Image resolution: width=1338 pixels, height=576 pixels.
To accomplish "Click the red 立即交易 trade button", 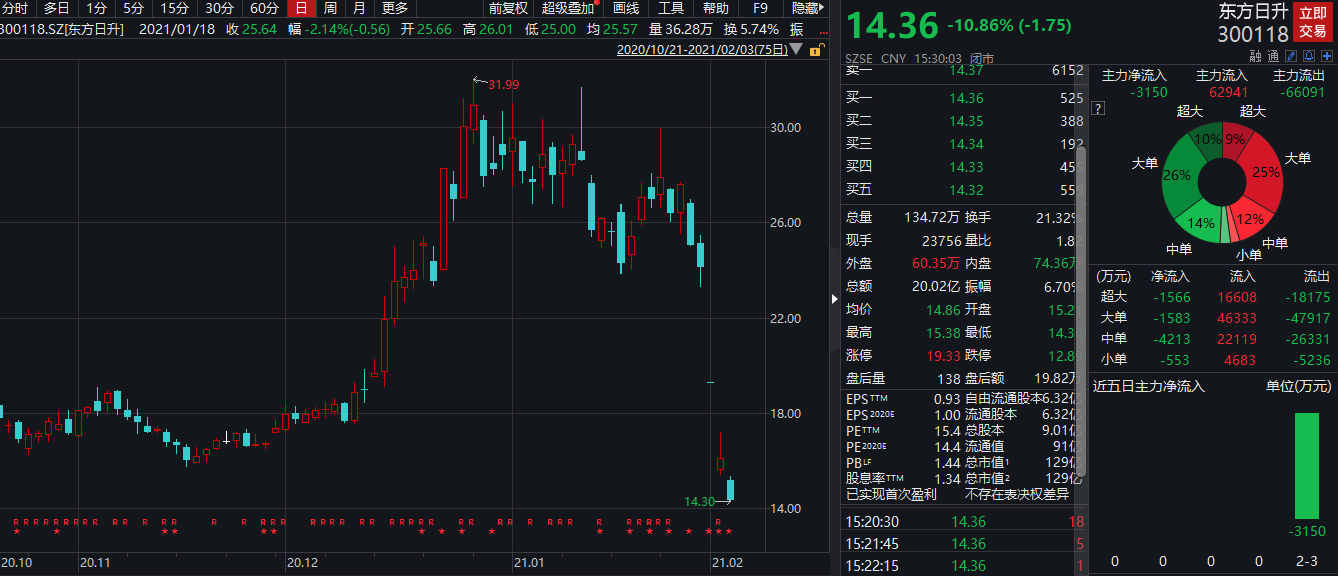I will click(1312, 21).
